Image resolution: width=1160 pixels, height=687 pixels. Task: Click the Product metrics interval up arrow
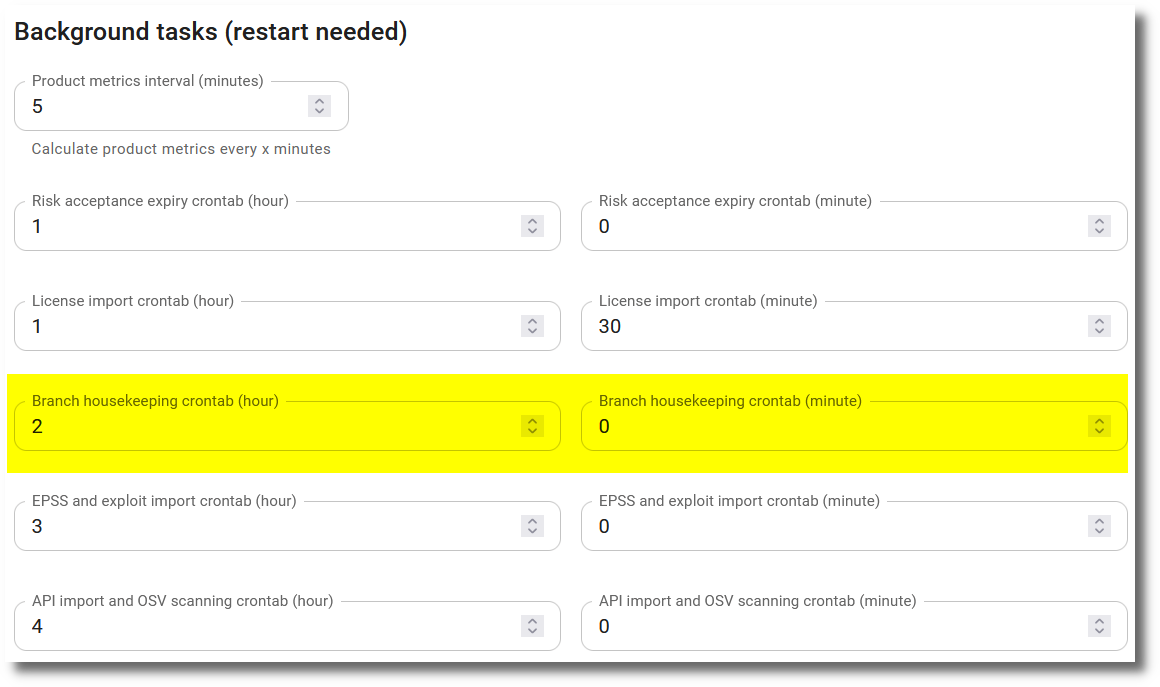pyautogui.click(x=318, y=100)
